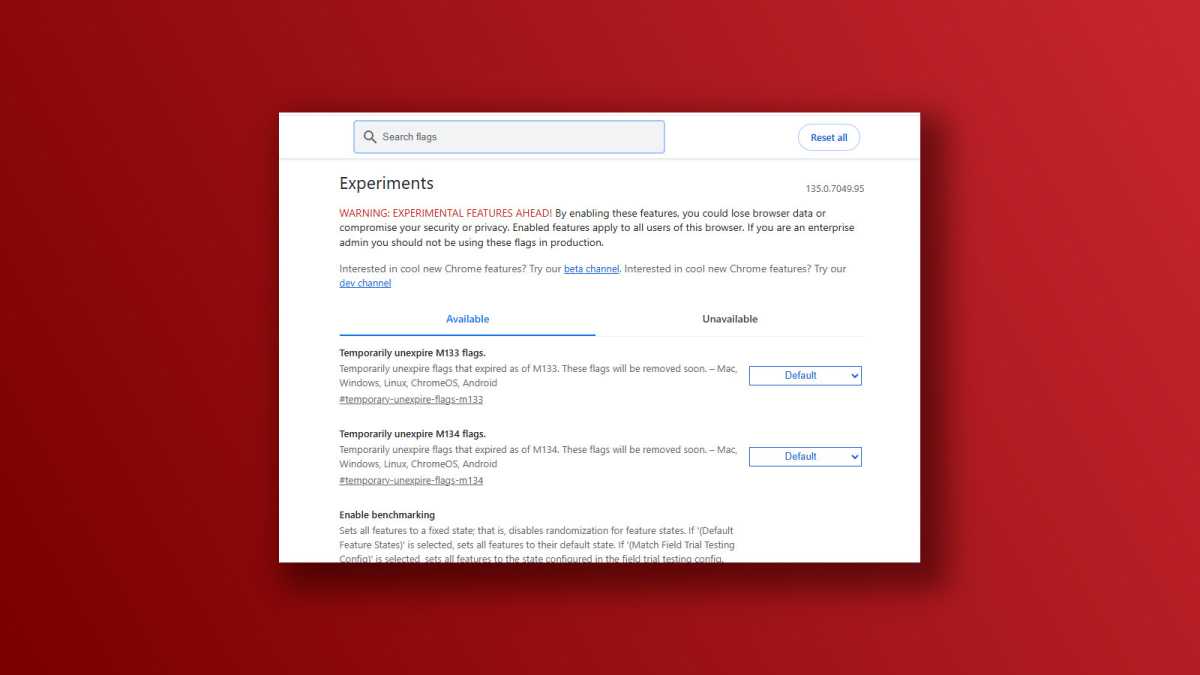Click the Enable benchmarking flag title
This screenshot has height=675, width=1200.
(387, 515)
